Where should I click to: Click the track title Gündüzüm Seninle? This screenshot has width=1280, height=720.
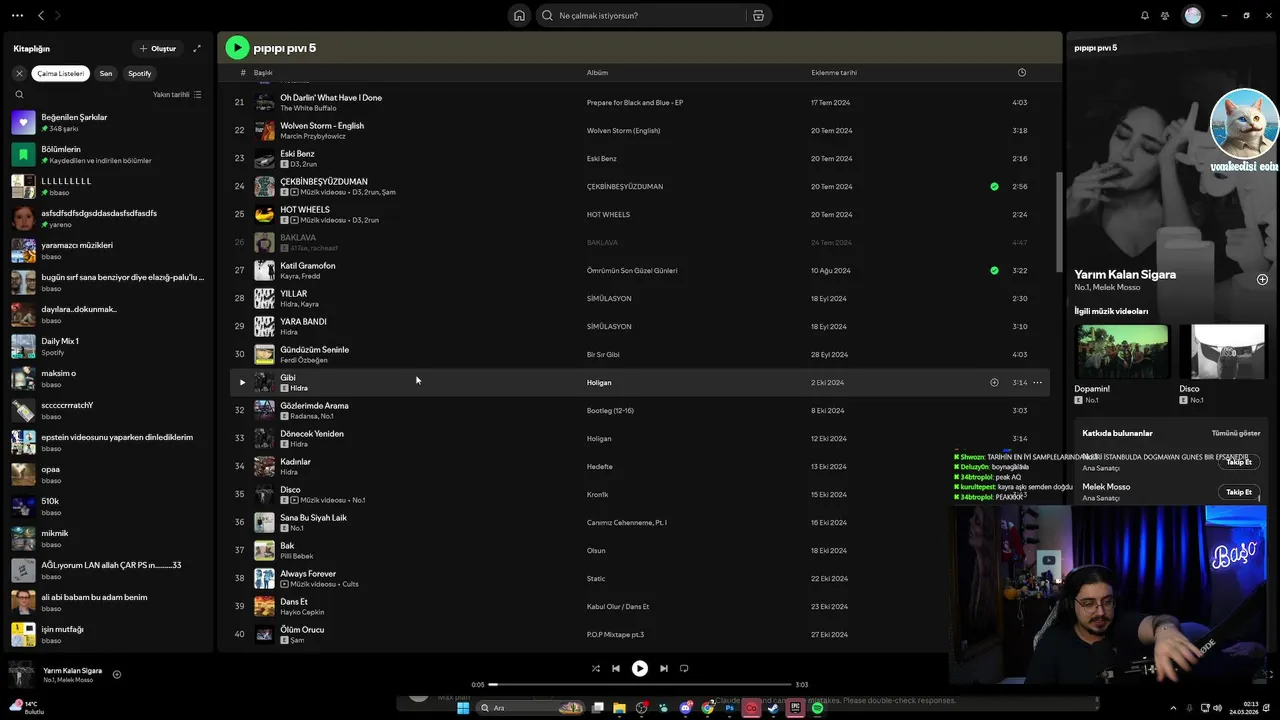pos(314,350)
